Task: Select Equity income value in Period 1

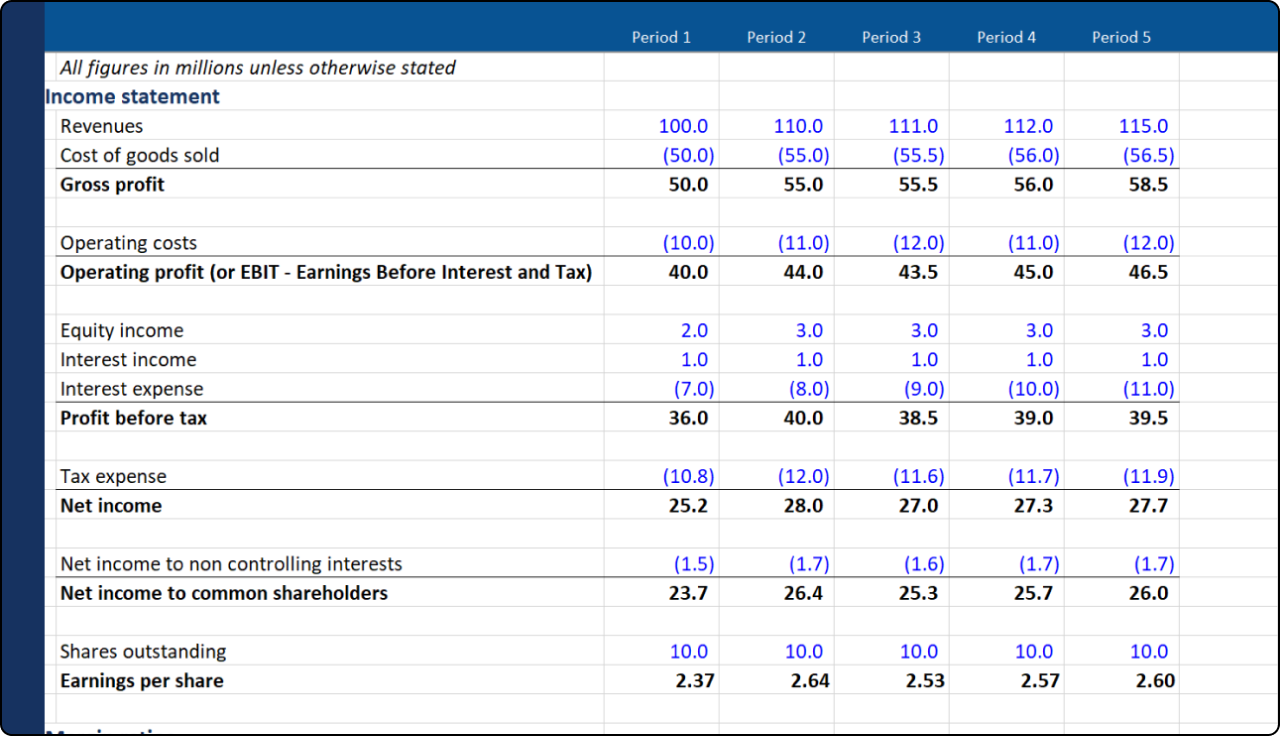Action: click(694, 330)
